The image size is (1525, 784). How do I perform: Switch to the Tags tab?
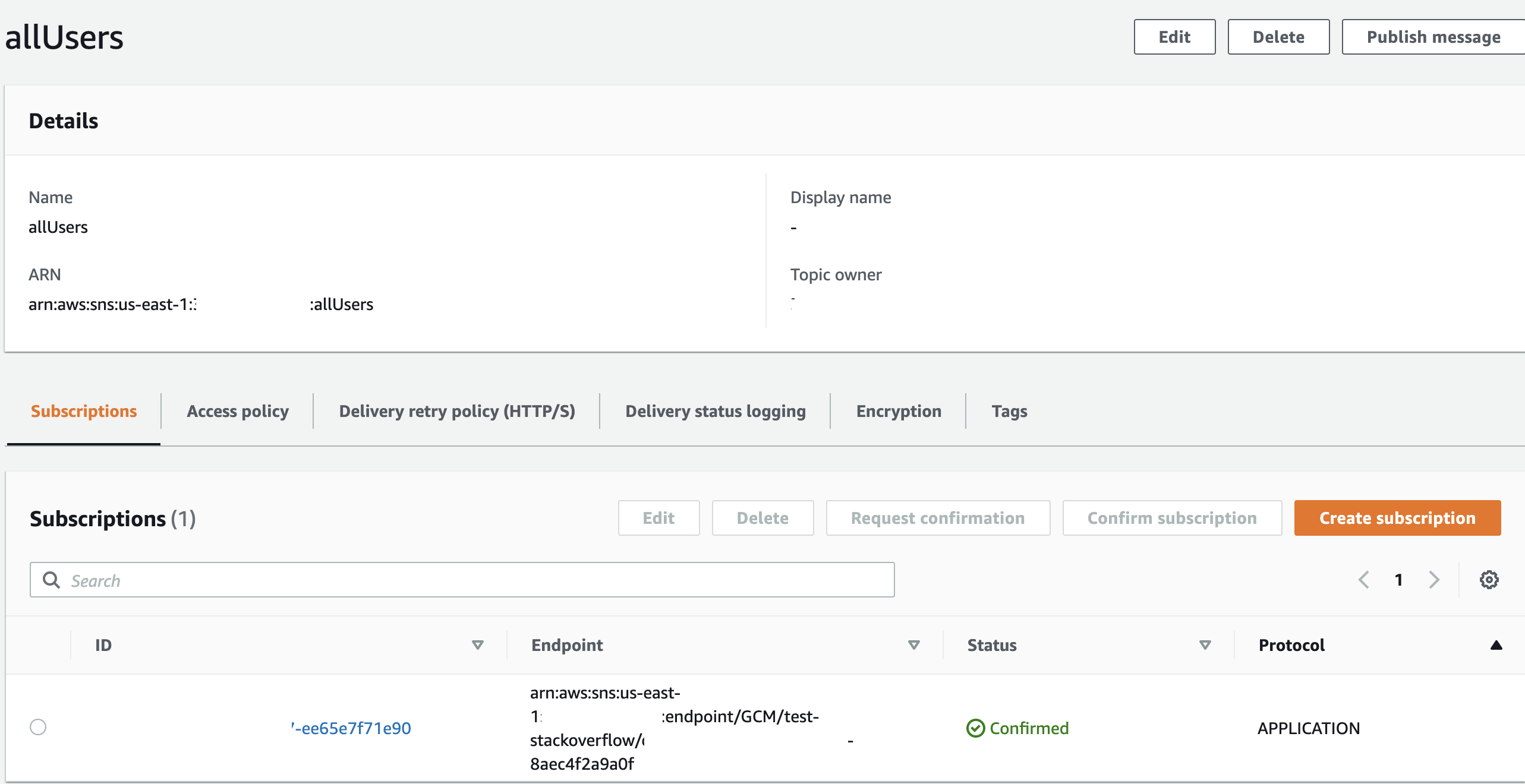[x=1009, y=411]
